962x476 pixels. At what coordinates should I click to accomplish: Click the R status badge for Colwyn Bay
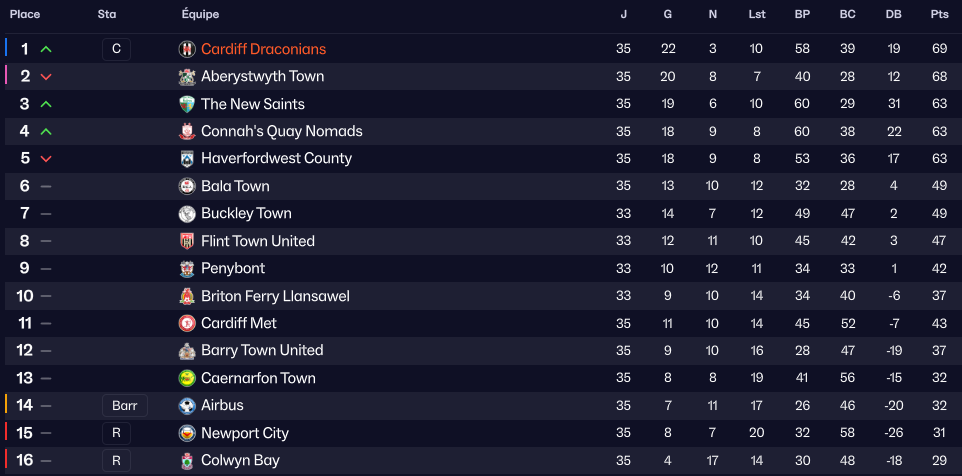coord(116,461)
